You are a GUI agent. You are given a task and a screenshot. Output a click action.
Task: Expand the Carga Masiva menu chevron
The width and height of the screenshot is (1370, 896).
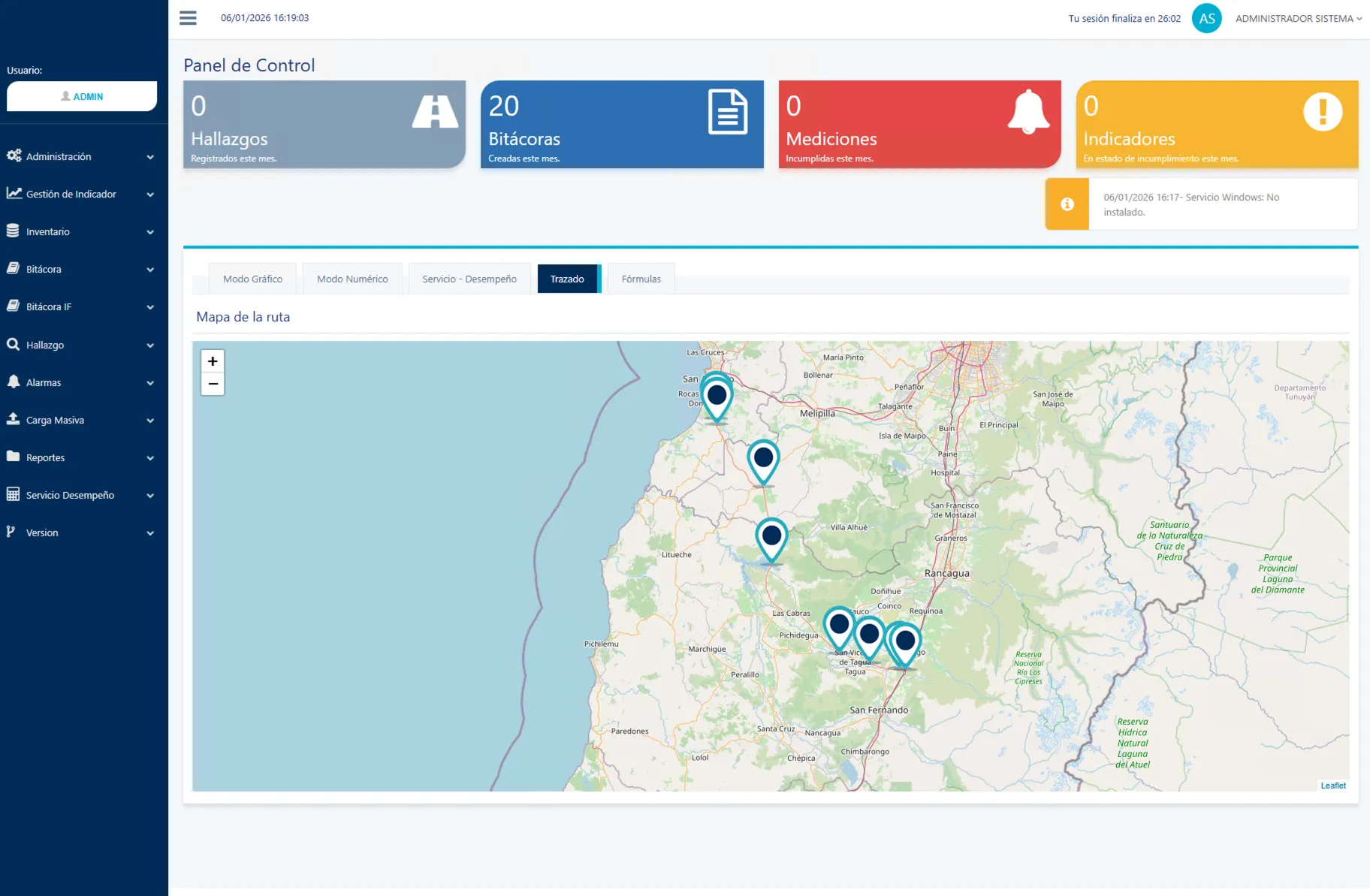tap(150, 421)
